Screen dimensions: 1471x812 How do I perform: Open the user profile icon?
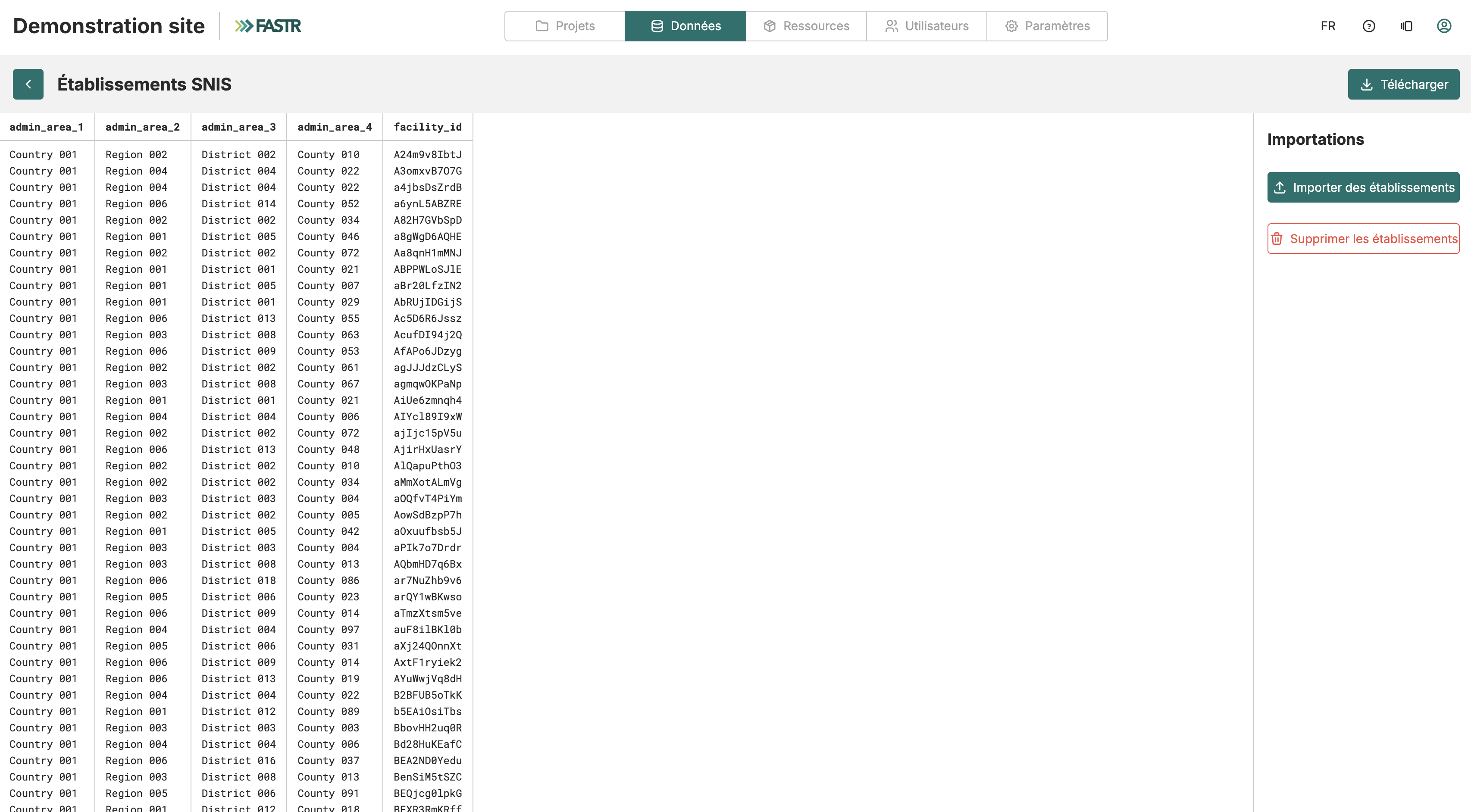coord(1444,26)
